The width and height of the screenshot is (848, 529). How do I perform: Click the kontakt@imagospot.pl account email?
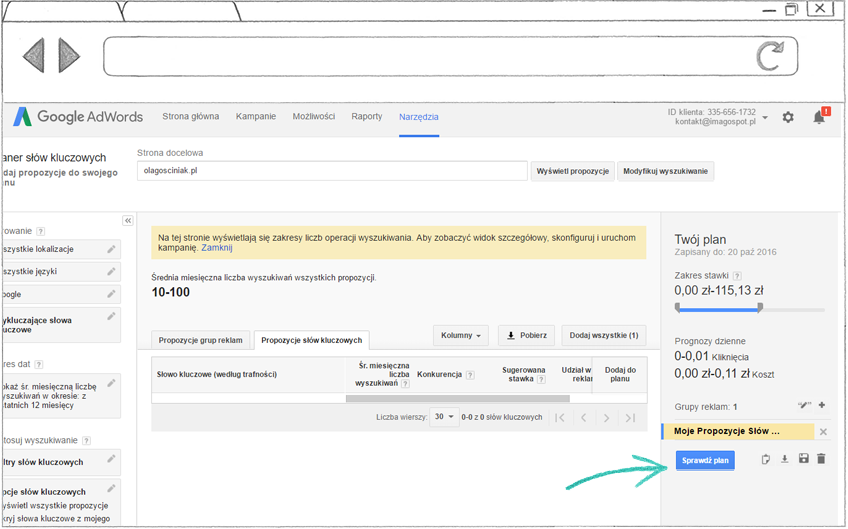pos(715,122)
